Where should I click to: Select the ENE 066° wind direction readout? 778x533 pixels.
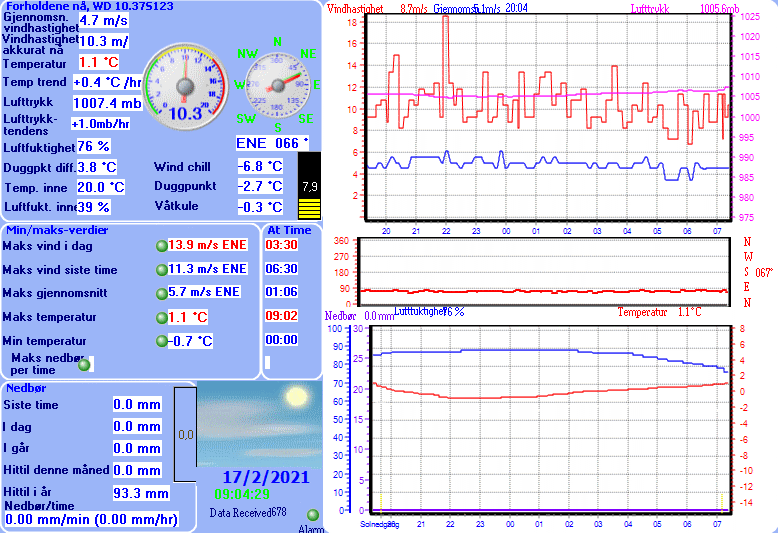point(272,143)
